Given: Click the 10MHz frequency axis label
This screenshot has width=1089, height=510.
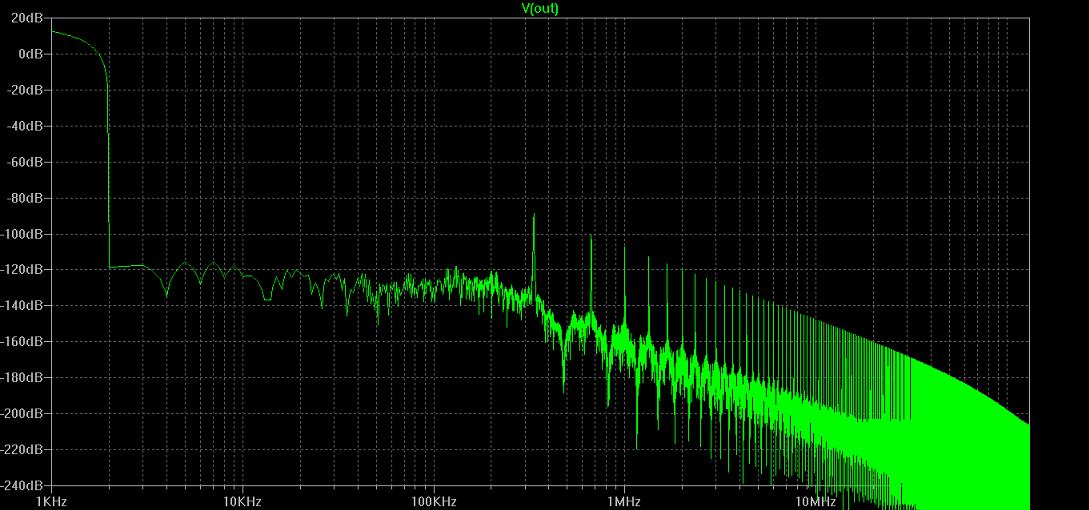Looking at the screenshot, I should point(815,502).
